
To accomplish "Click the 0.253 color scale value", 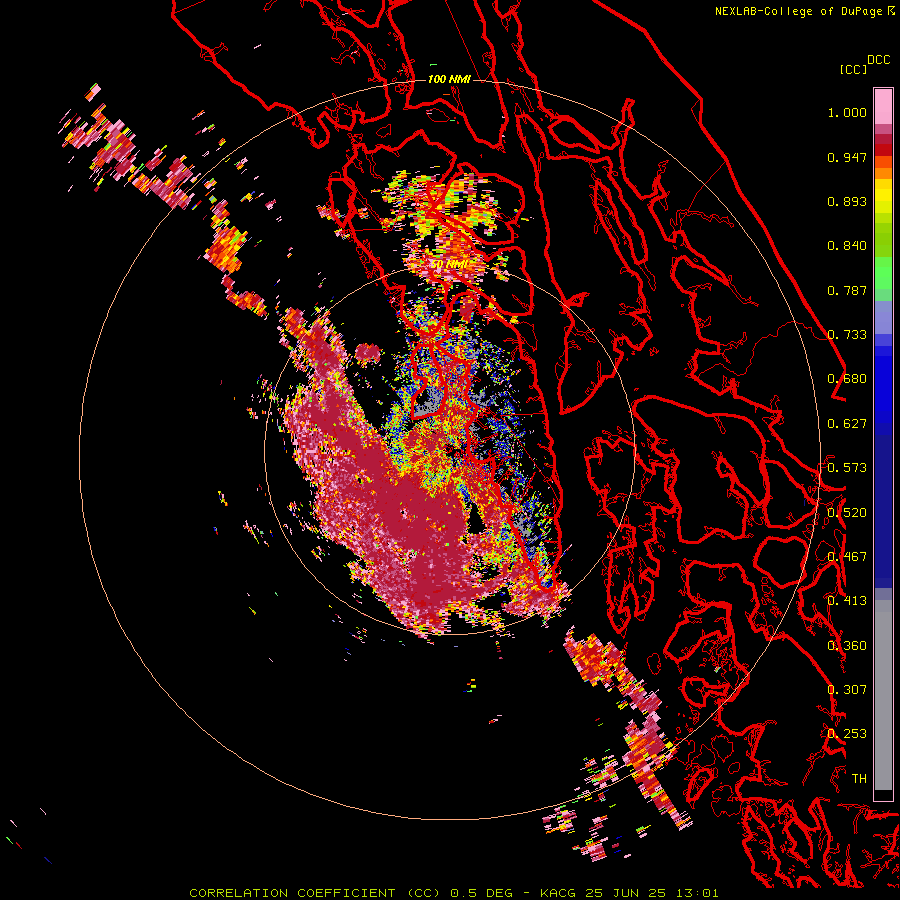I will (x=847, y=734).
